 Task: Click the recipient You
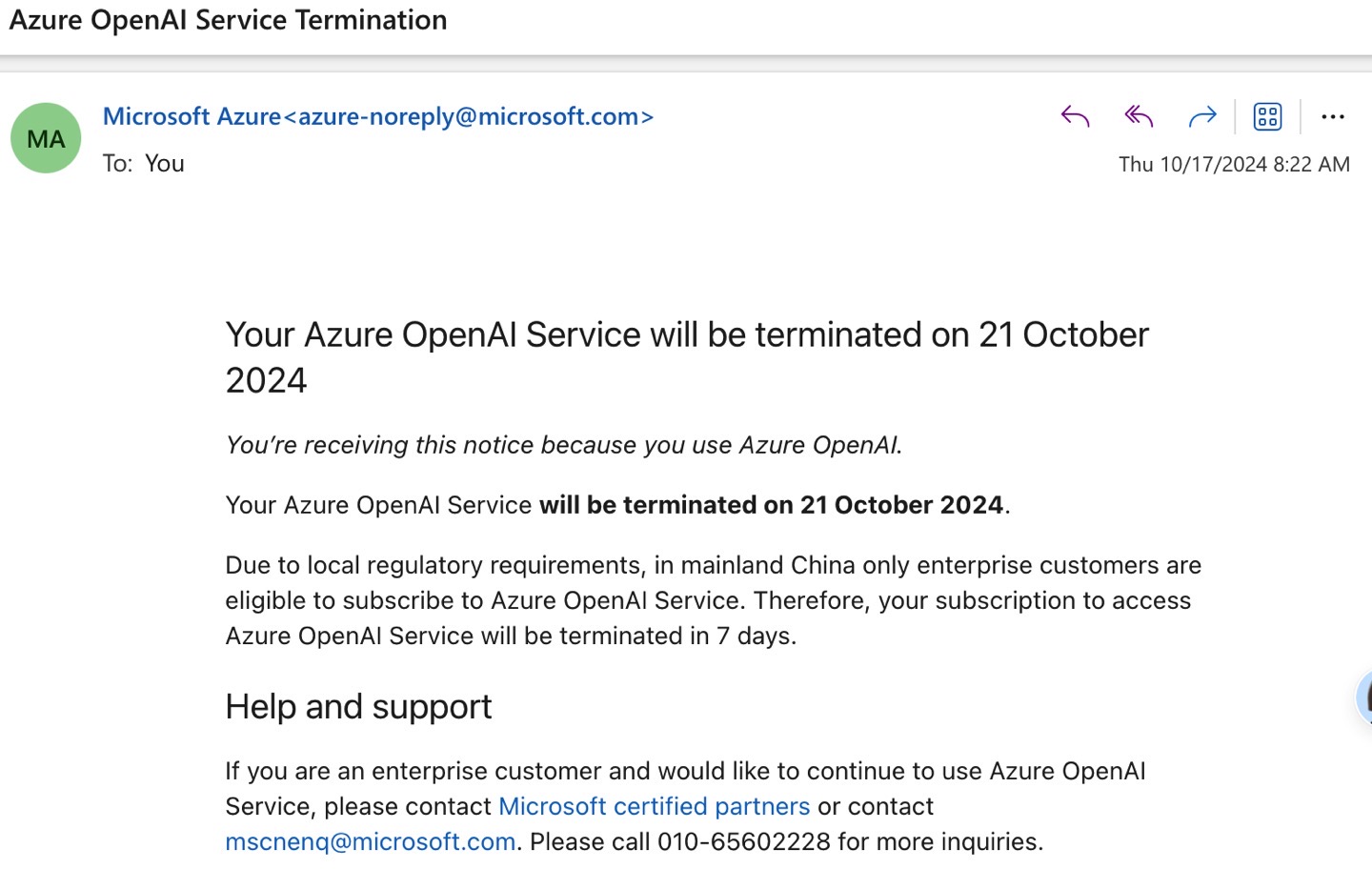pos(164,164)
